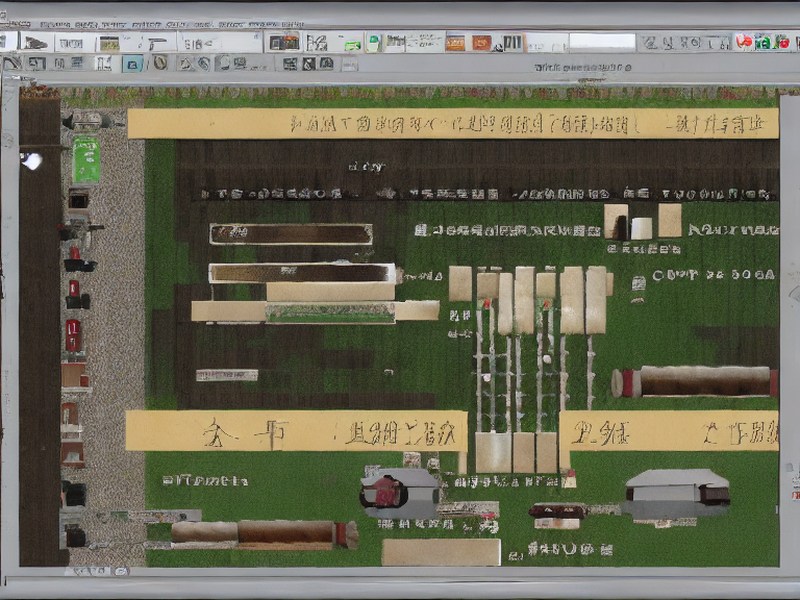Click the wide tan banner at canvas top

pos(453,123)
